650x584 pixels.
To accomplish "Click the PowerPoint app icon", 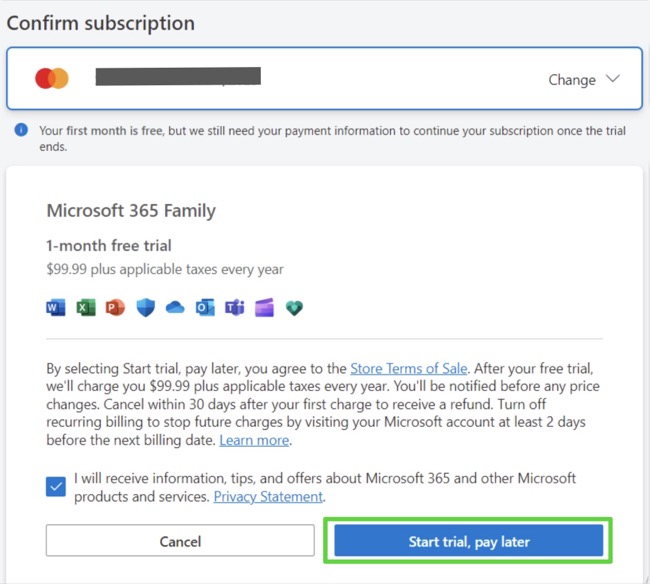I will click(115, 308).
